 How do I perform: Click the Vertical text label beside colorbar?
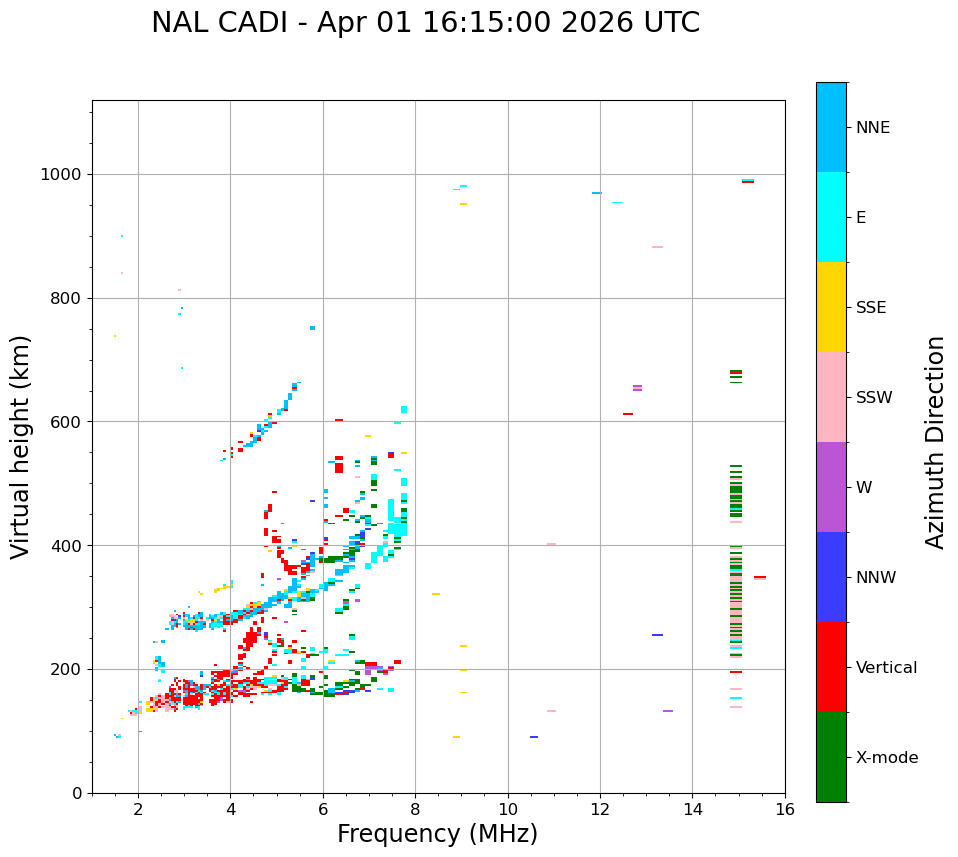point(886,668)
